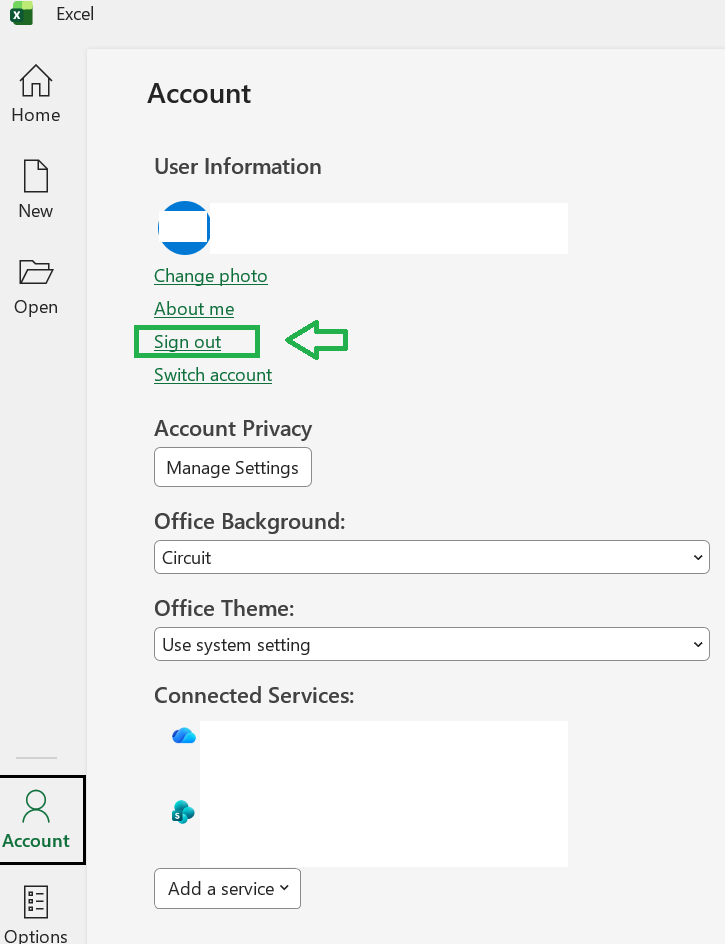725x944 pixels.
Task: Click the Account page heading
Action: pos(199,94)
